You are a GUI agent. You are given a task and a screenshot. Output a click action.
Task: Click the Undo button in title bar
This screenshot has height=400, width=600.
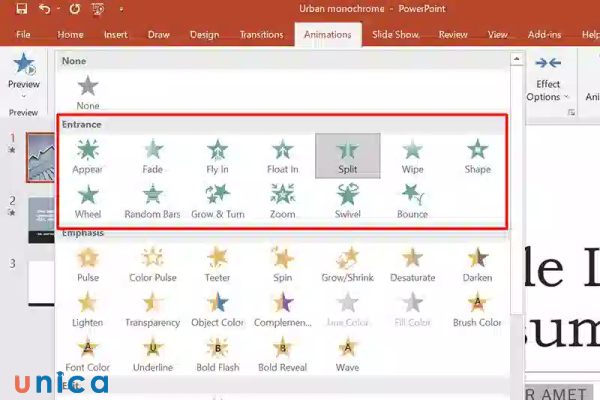(x=45, y=9)
